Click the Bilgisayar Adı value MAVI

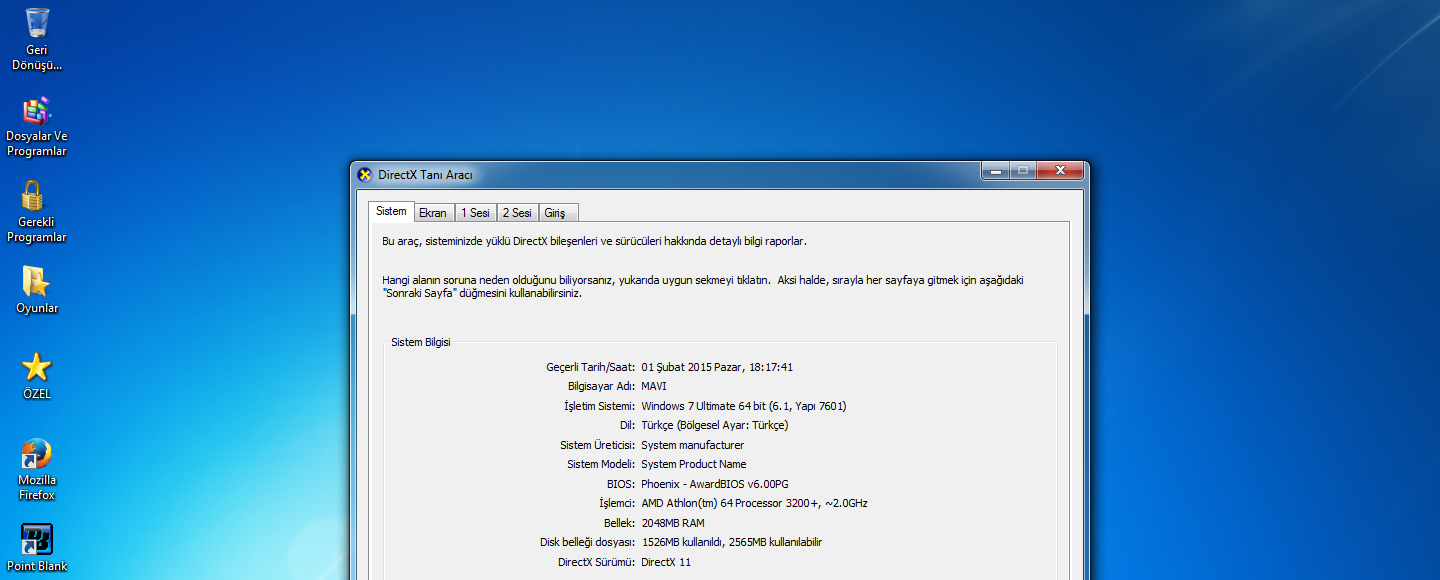[654, 387]
